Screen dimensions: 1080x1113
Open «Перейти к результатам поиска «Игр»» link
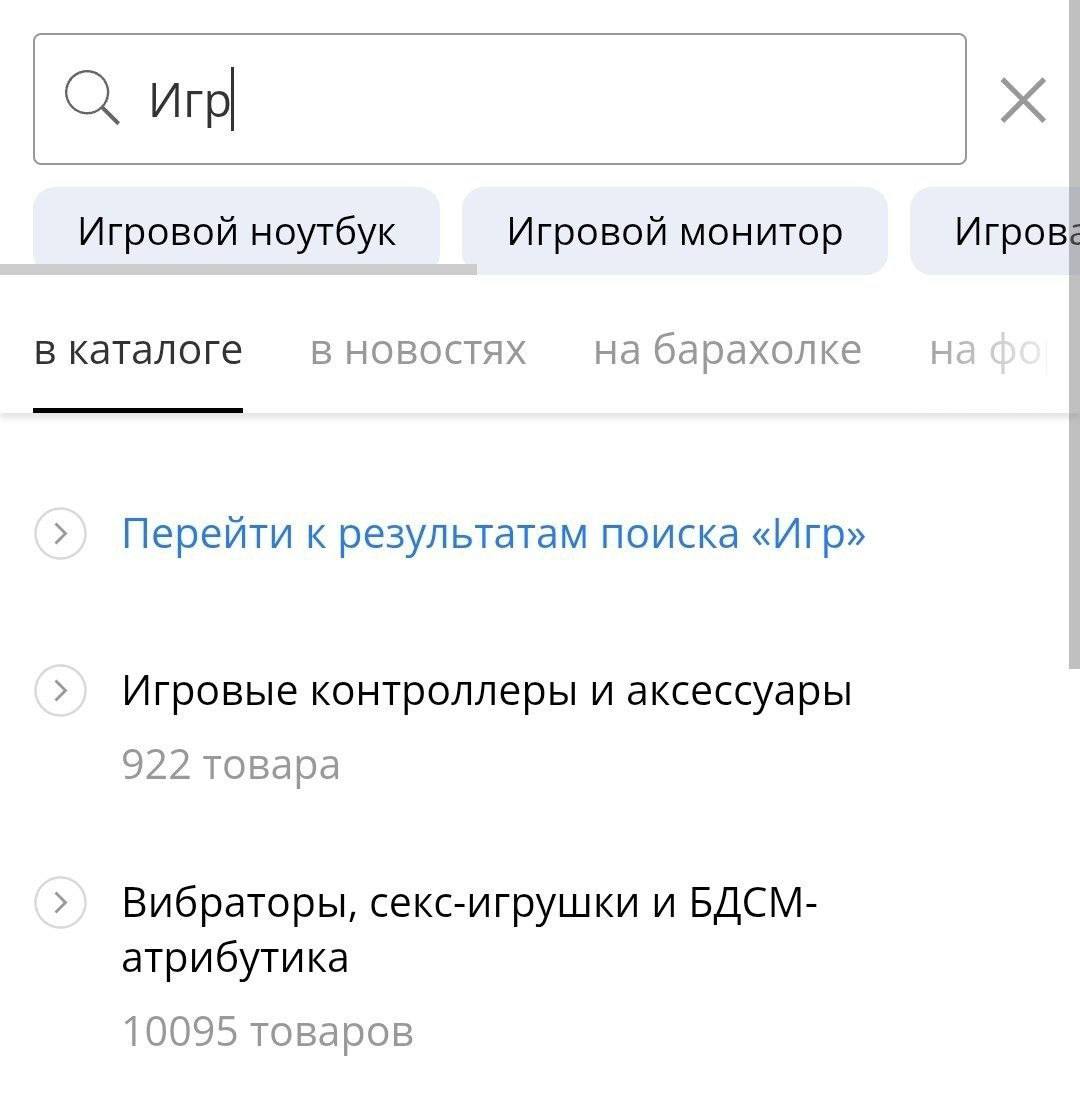493,533
